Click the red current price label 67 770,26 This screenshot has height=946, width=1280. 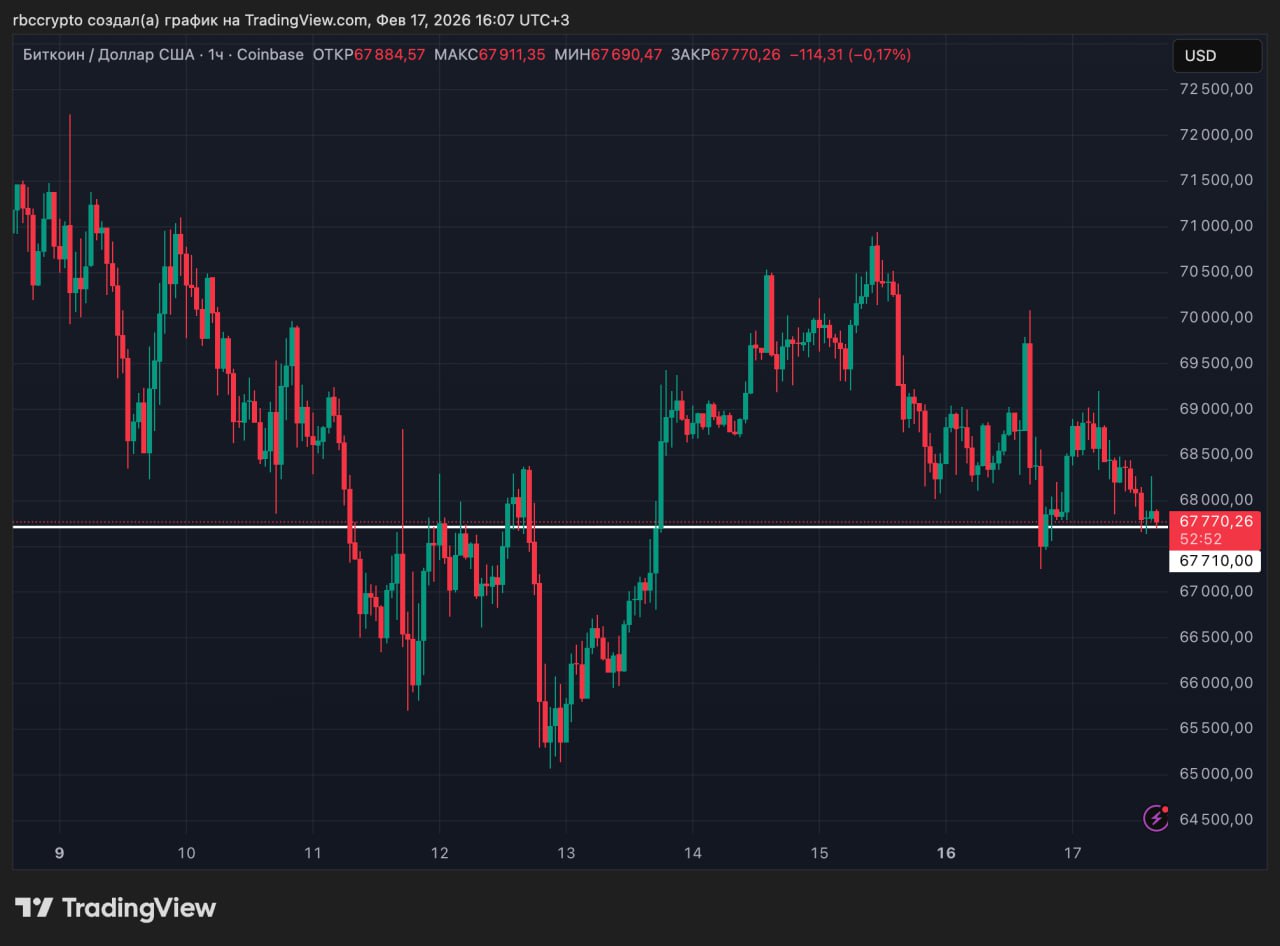[1215, 521]
